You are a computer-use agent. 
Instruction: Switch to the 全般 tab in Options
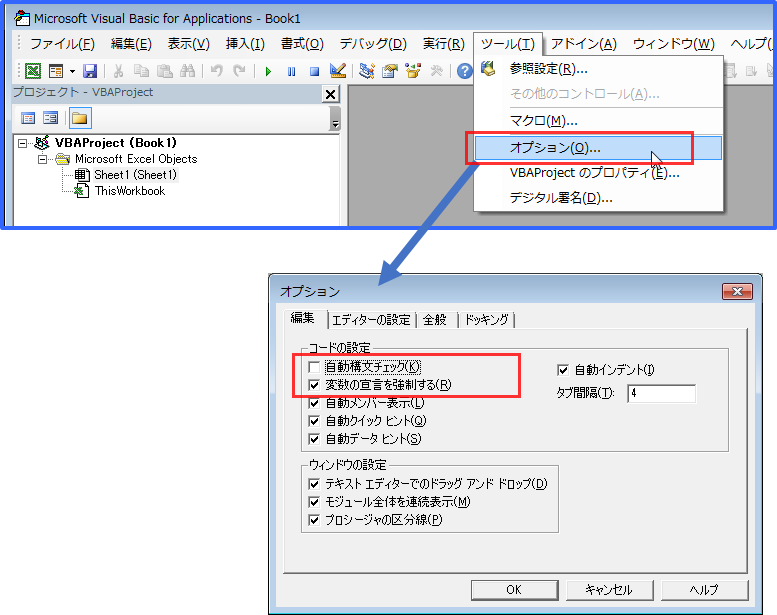pos(435,320)
